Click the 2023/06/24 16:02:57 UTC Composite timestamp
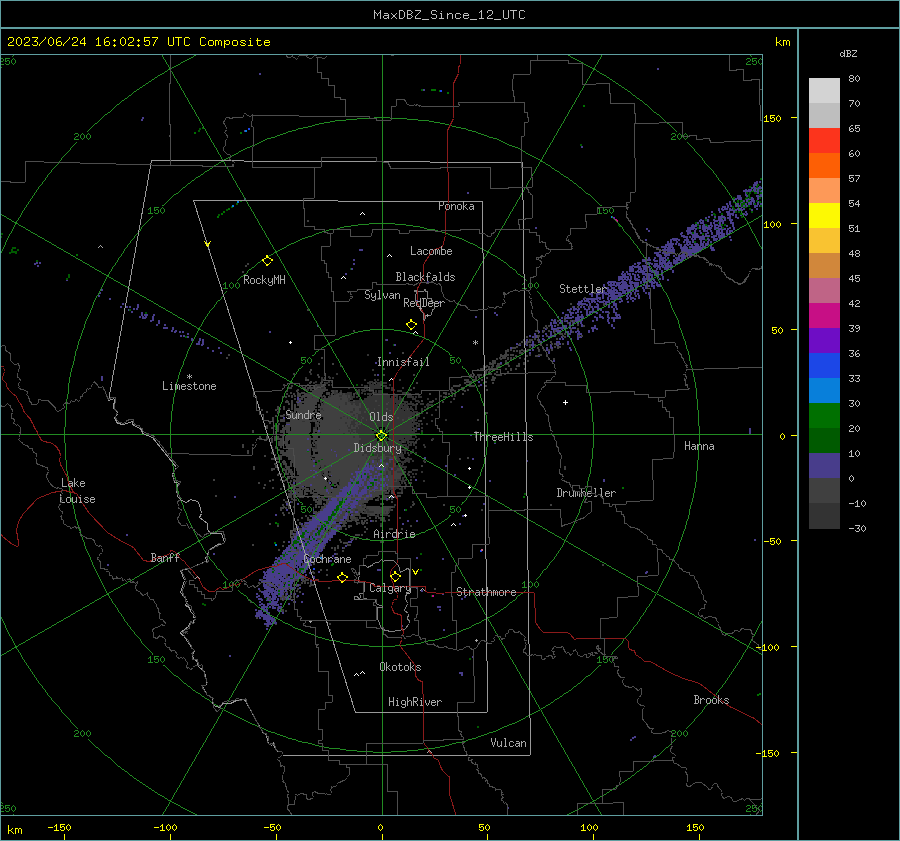Screen dimensions: 900x841 coord(138,42)
